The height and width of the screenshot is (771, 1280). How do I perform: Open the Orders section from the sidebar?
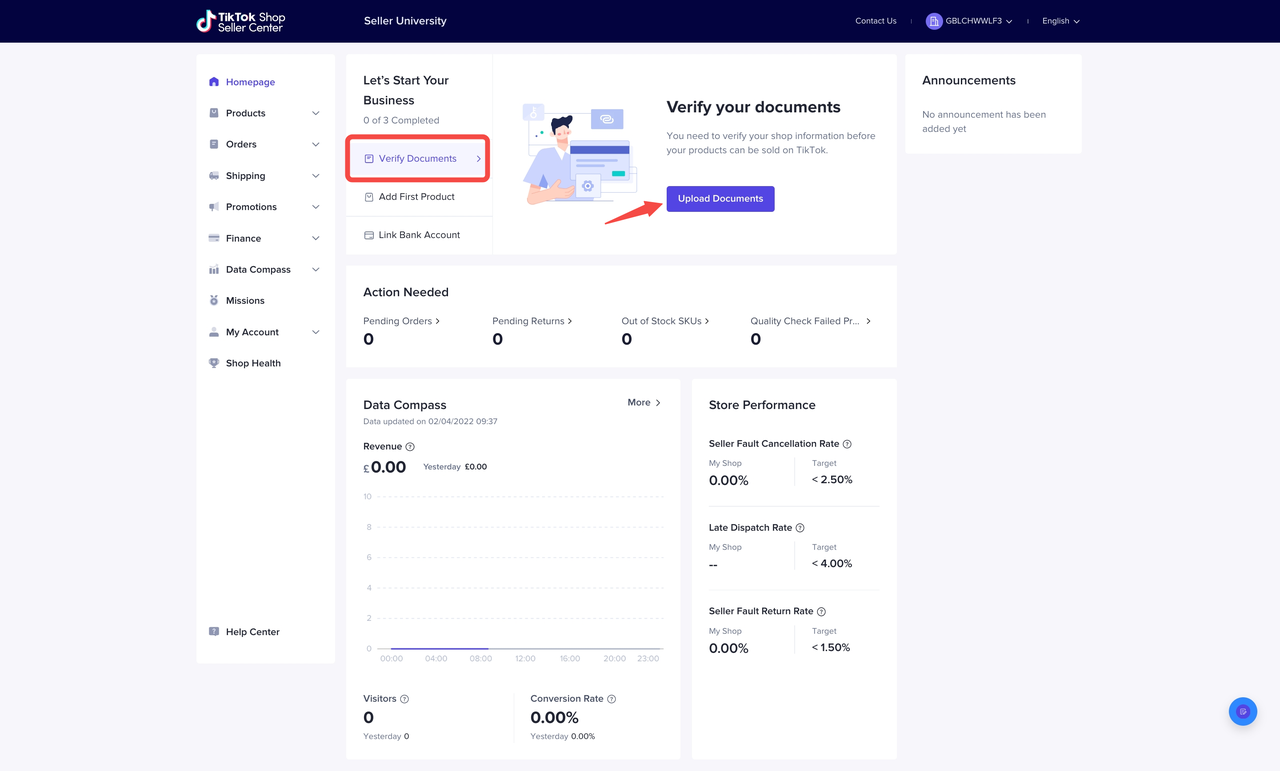coord(240,144)
